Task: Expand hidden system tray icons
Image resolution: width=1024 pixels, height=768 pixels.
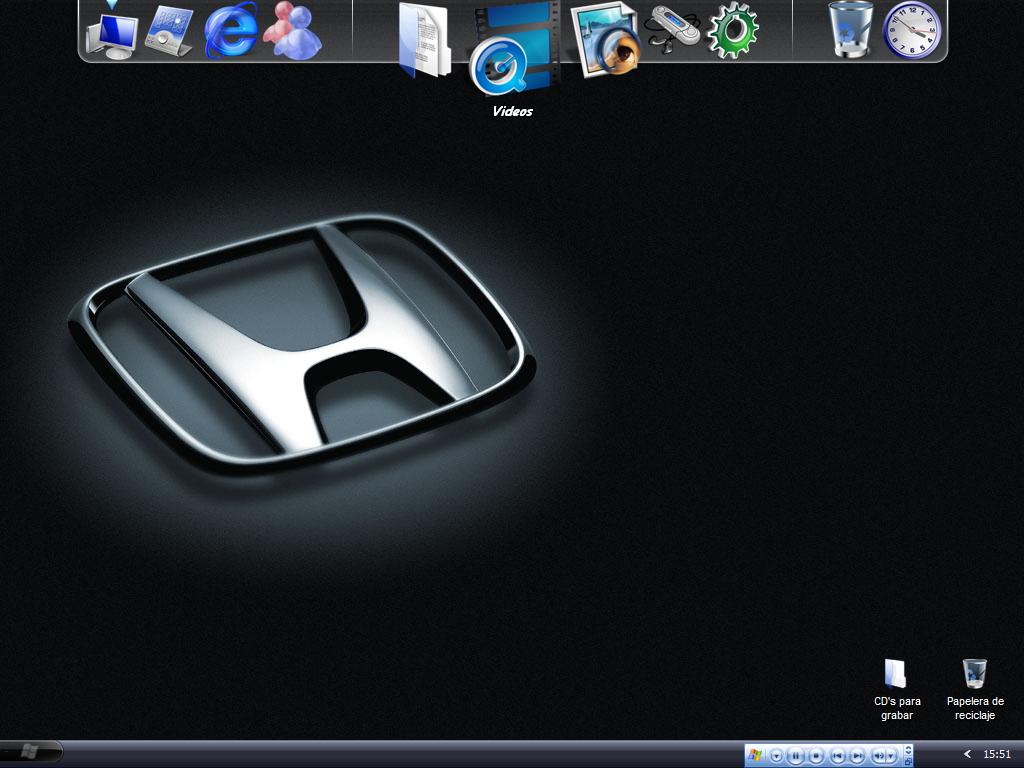Action: [x=968, y=754]
